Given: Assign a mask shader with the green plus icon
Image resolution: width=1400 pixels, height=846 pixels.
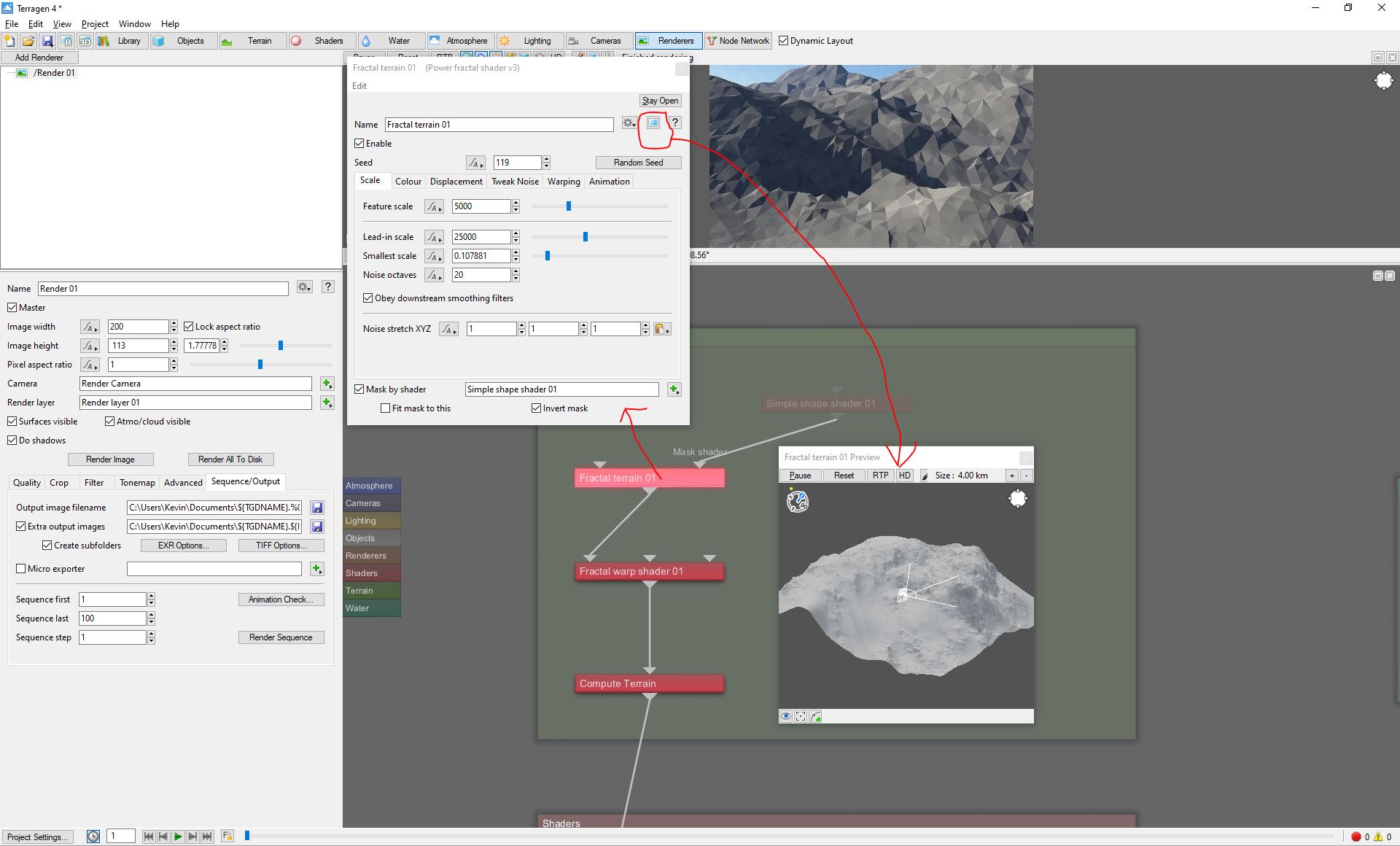Looking at the screenshot, I should (x=674, y=389).
